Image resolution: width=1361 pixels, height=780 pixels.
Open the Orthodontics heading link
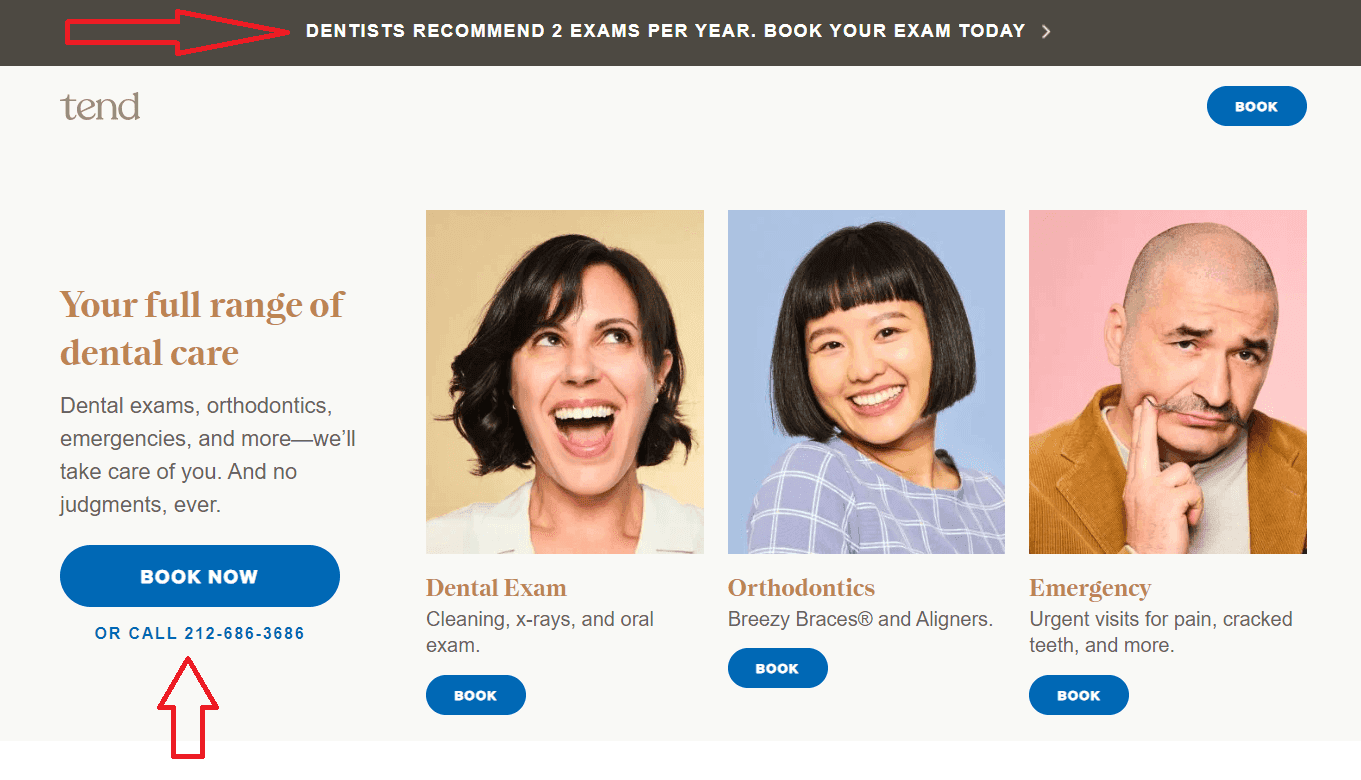(x=801, y=587)
